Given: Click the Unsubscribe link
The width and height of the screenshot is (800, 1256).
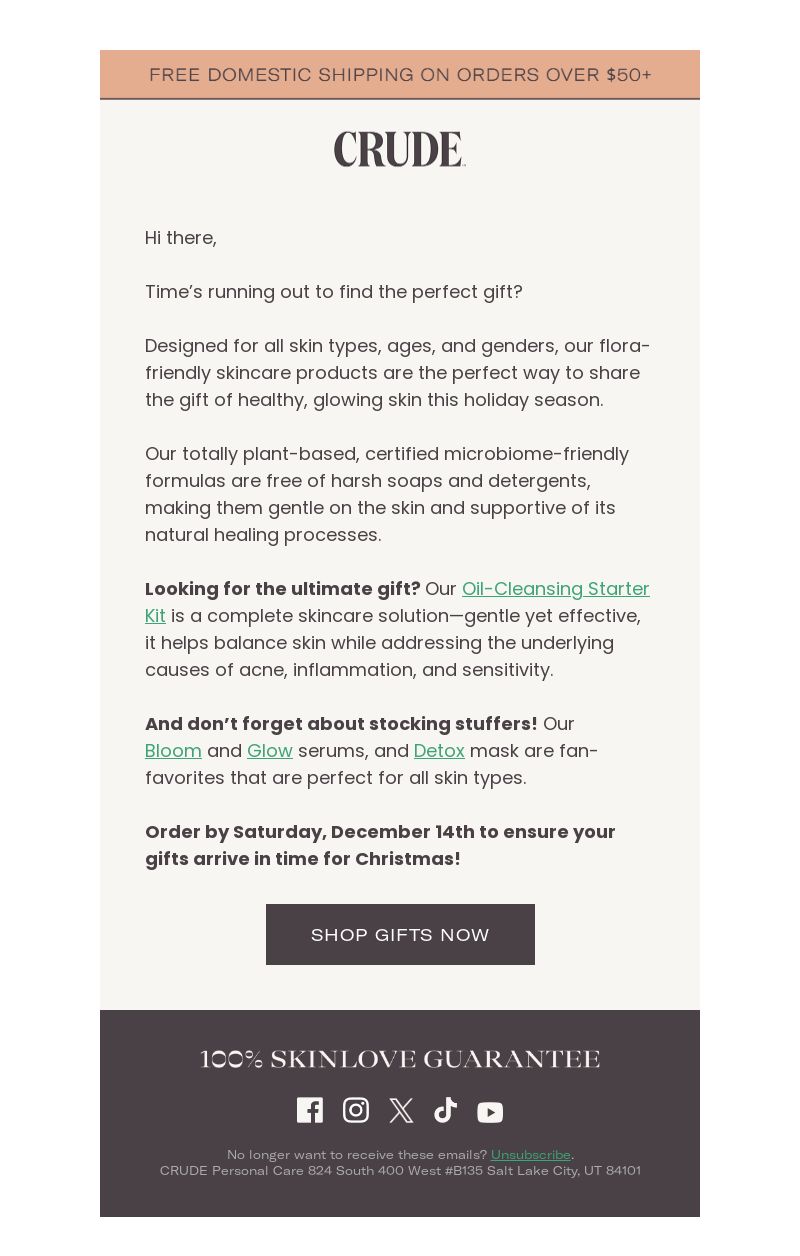Looking at the screenshot, I should point(531,1155).
